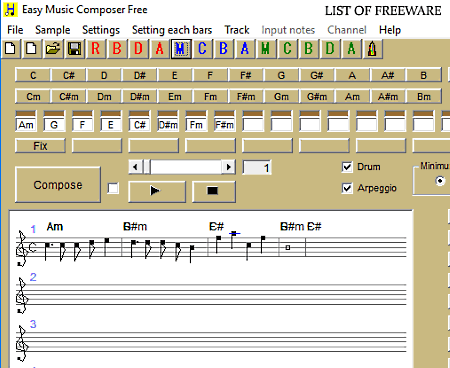This screenshot has height=368, width=450.
Task: Click the green M toolbar icon
Action: pos(266,49)
